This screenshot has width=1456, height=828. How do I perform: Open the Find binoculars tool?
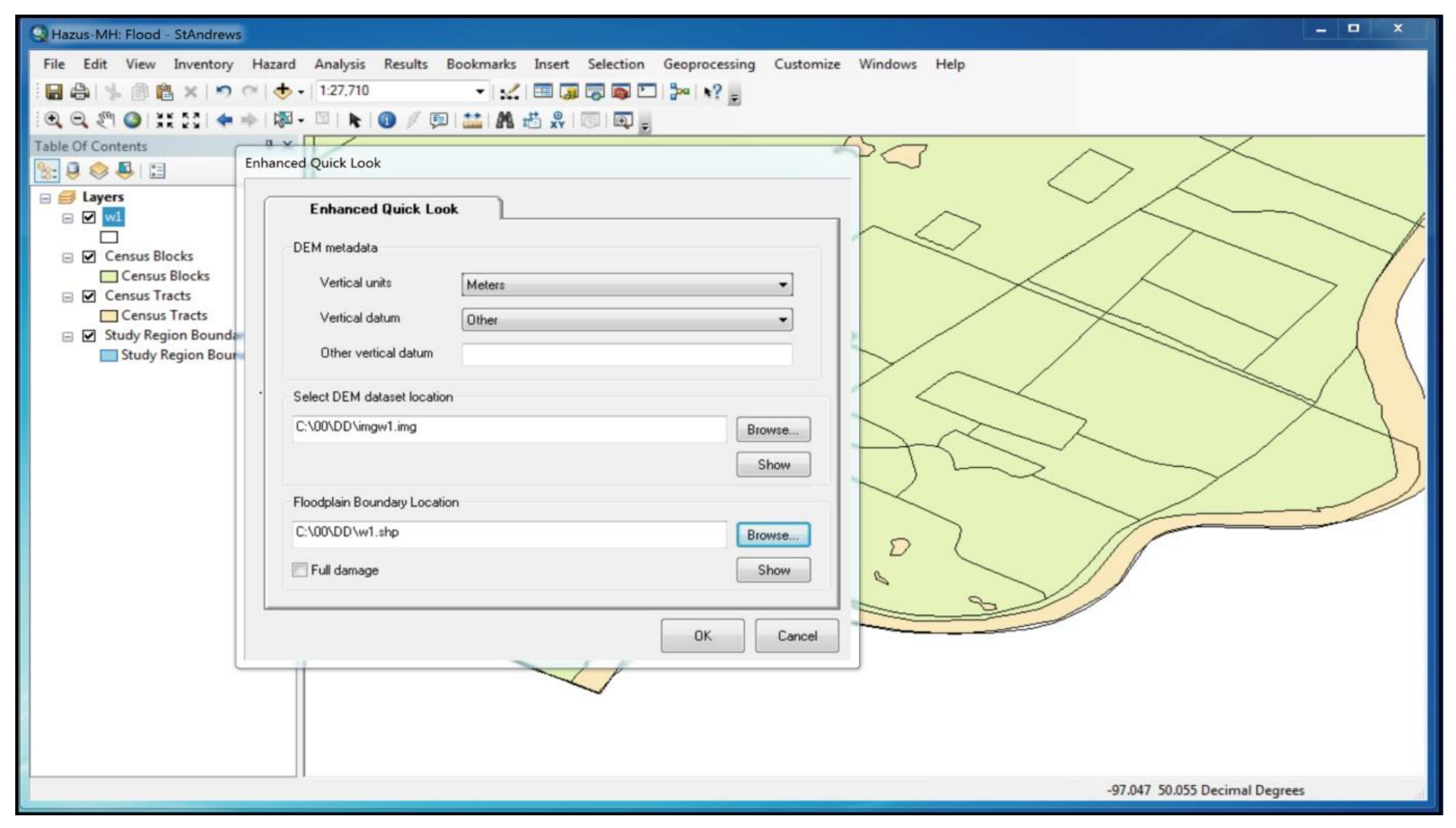click(x=505, y=120)
